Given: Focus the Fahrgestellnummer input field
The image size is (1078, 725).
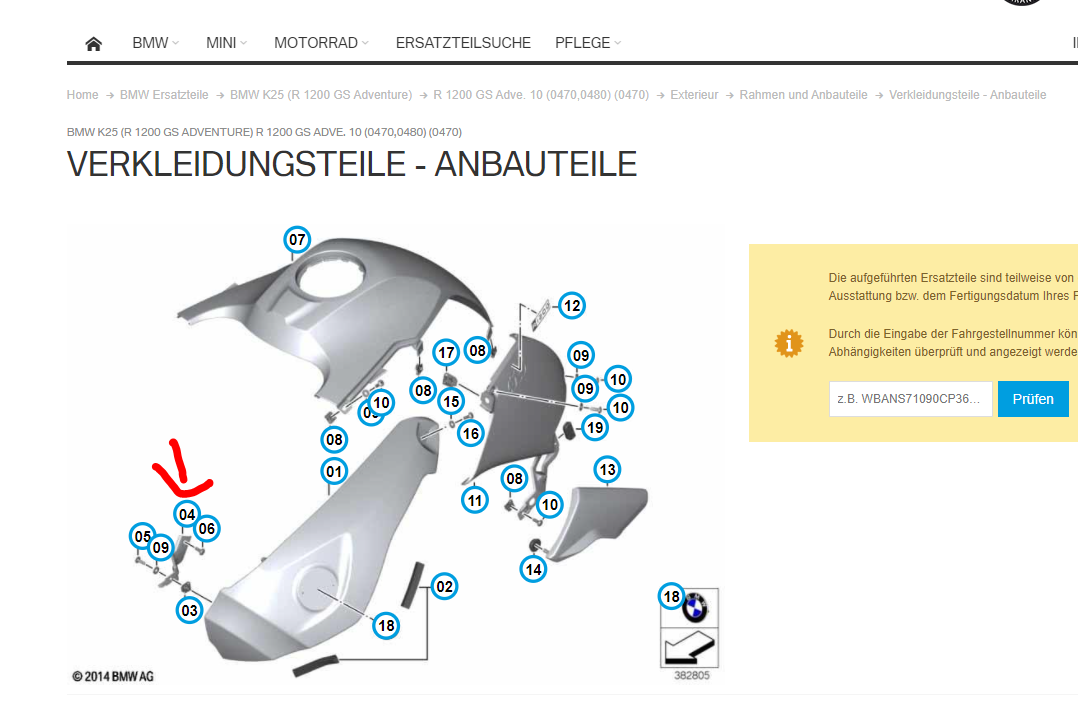Looking at the screenshot, I should (x=910, y=399).
